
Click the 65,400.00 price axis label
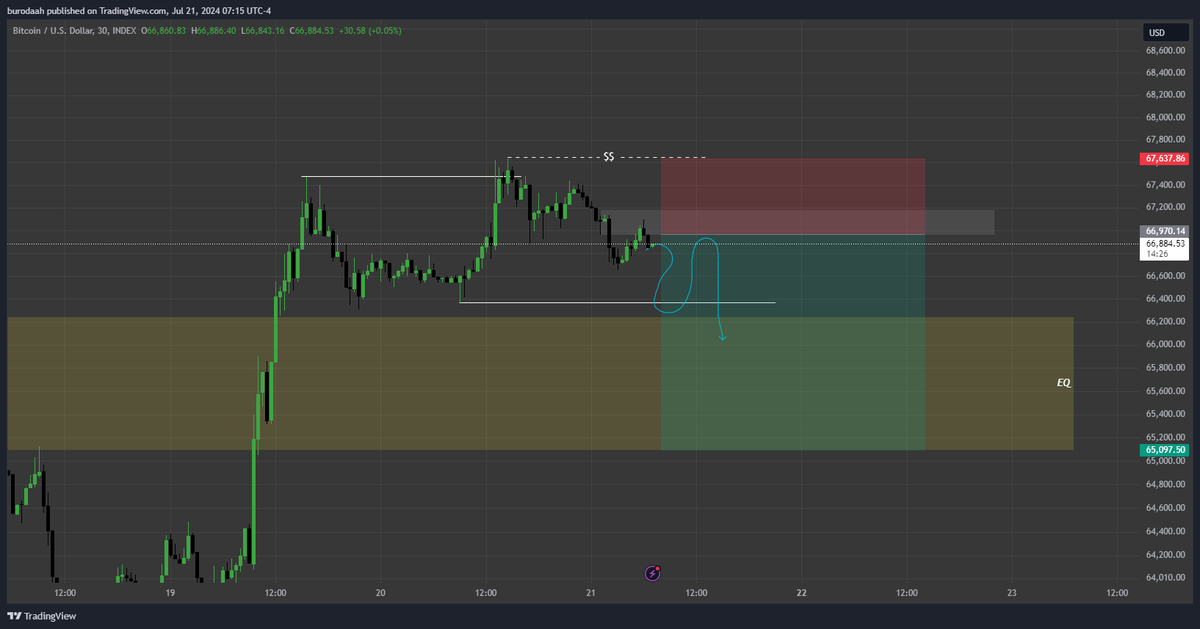pyautogui.click(x=1166, y=414)
